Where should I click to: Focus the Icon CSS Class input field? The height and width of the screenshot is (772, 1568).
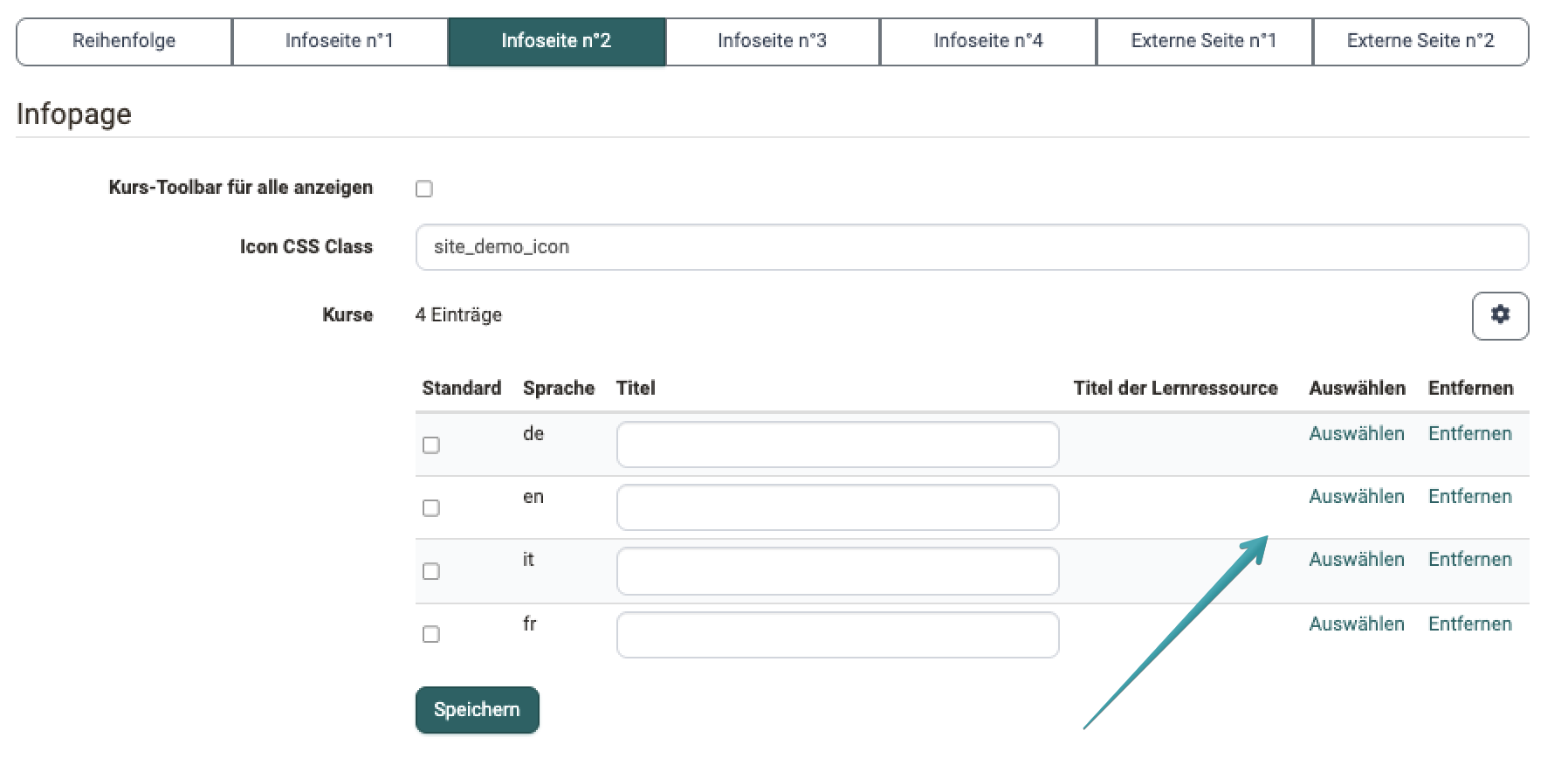click(972, 247)
